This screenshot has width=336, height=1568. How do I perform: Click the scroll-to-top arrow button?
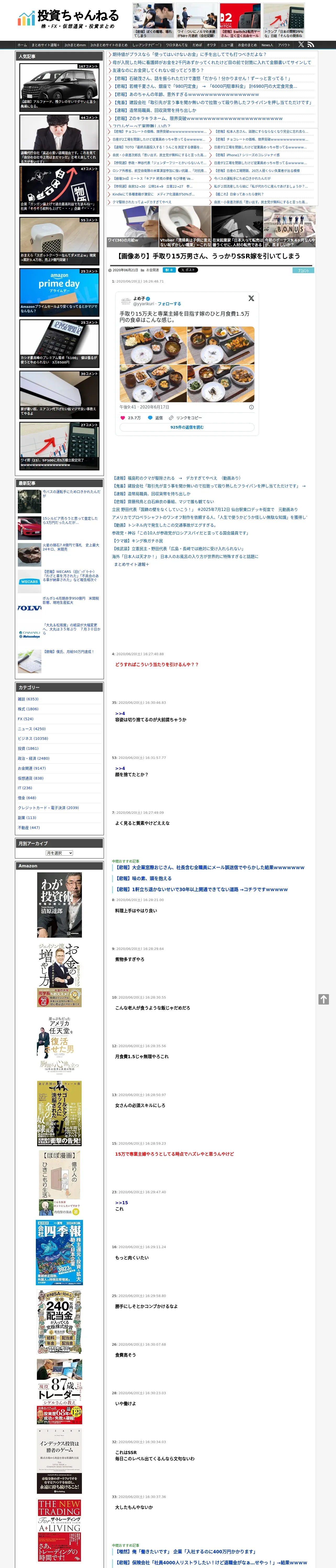coord(324,1000)
